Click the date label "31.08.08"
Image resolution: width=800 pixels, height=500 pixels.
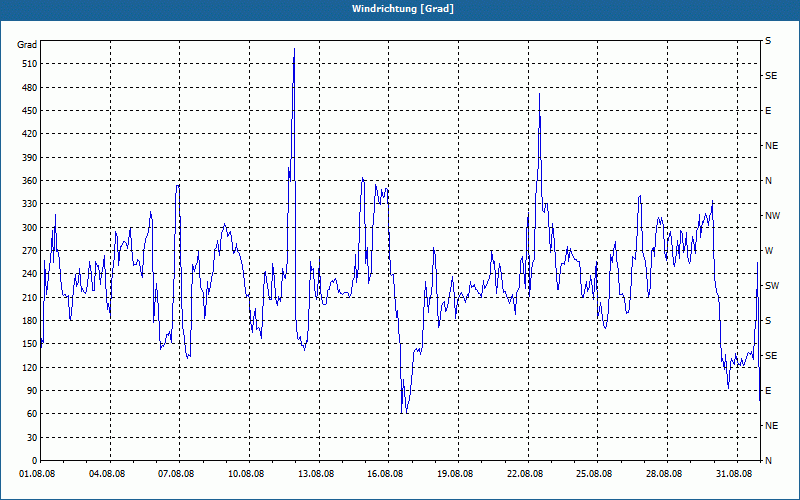click(734, 474)
